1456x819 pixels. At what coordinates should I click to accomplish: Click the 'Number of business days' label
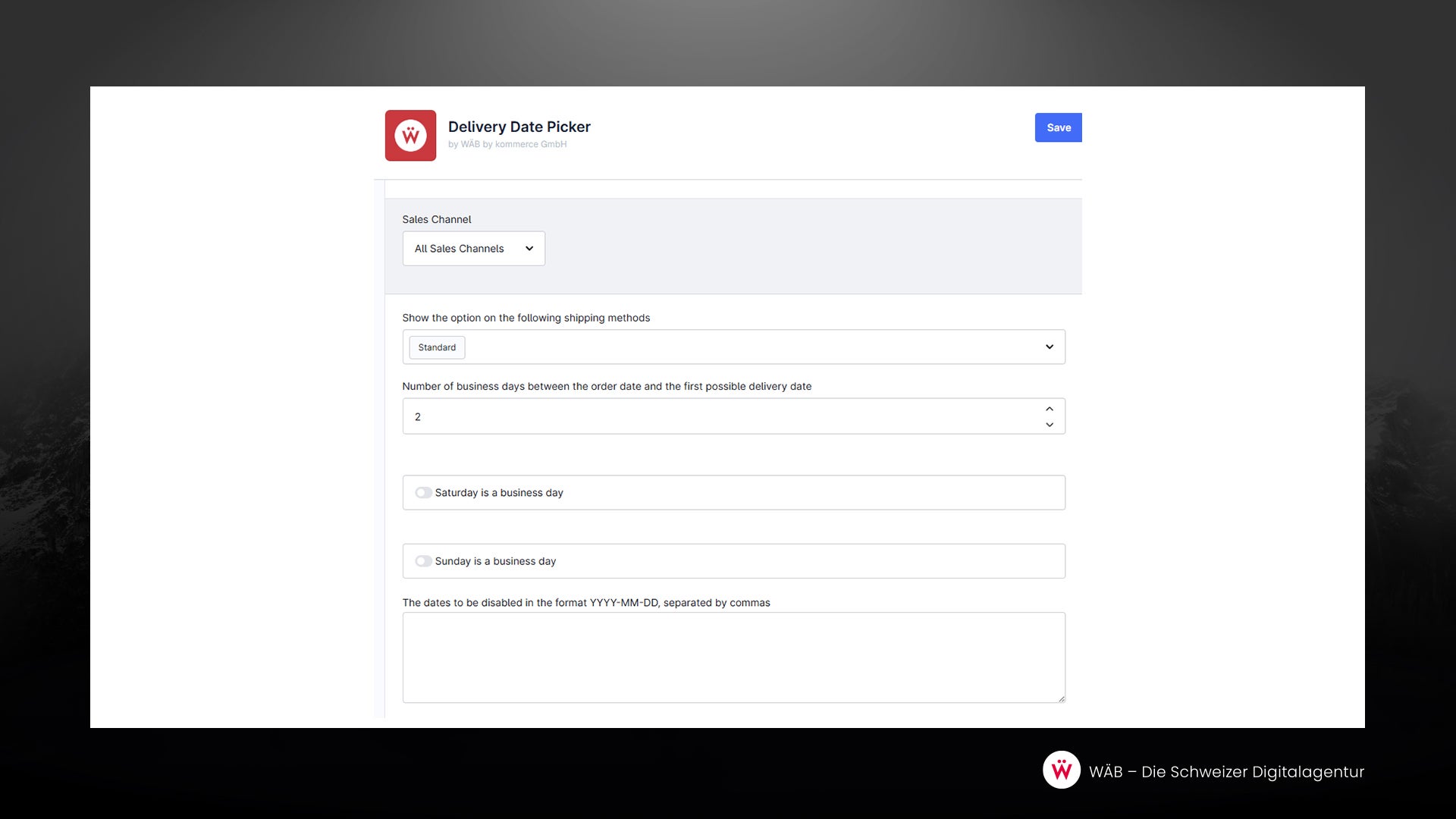pos(607,386)
